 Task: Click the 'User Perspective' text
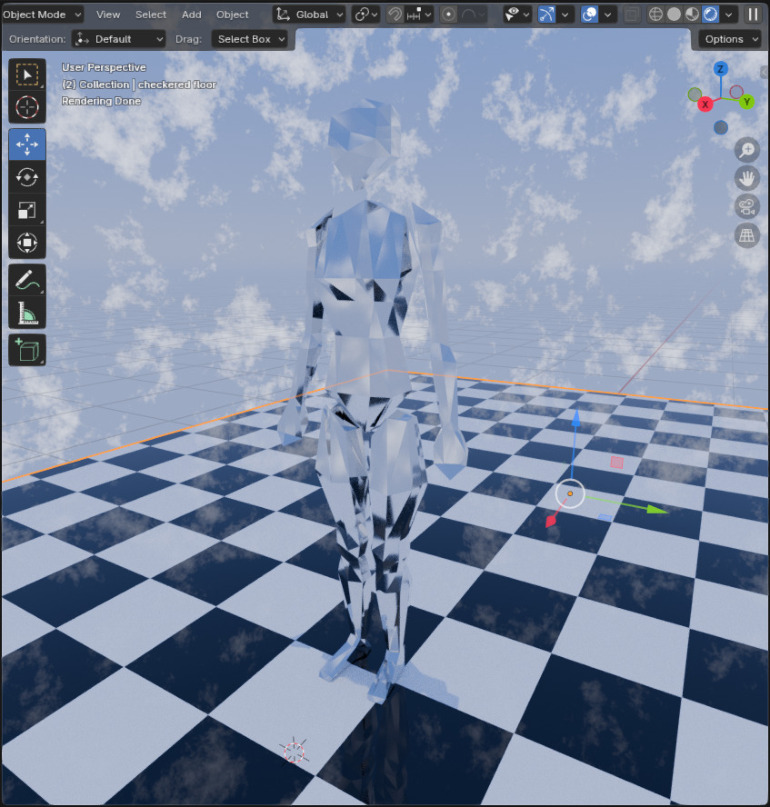(104, 67)
